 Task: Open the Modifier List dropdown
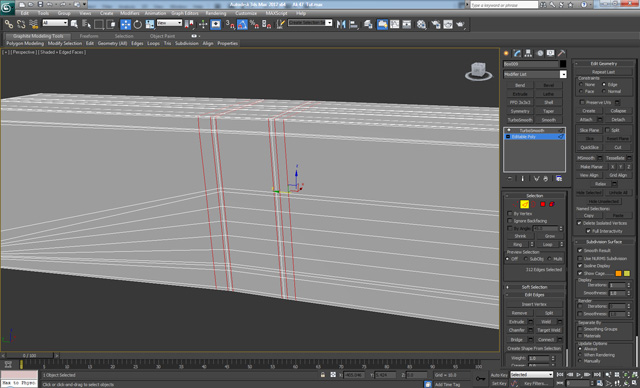coord(535,74)
